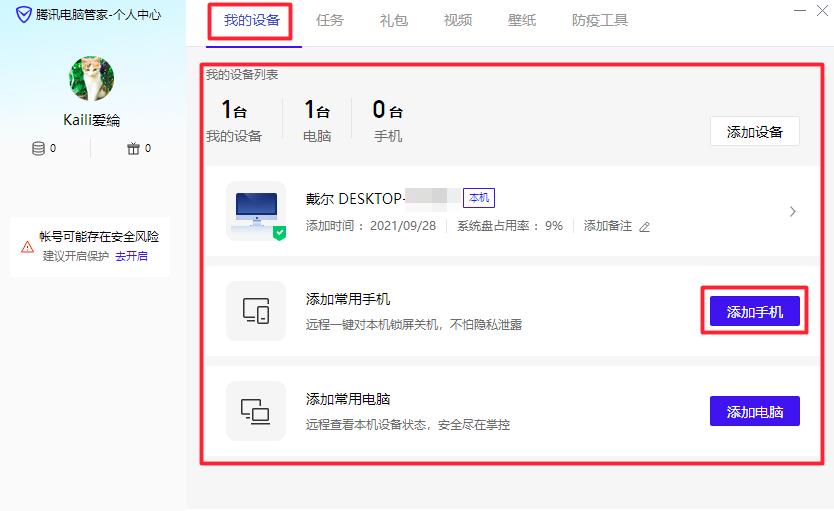Click the gift box icon
The image size is (834, 511).
click(x=133, y=148)
